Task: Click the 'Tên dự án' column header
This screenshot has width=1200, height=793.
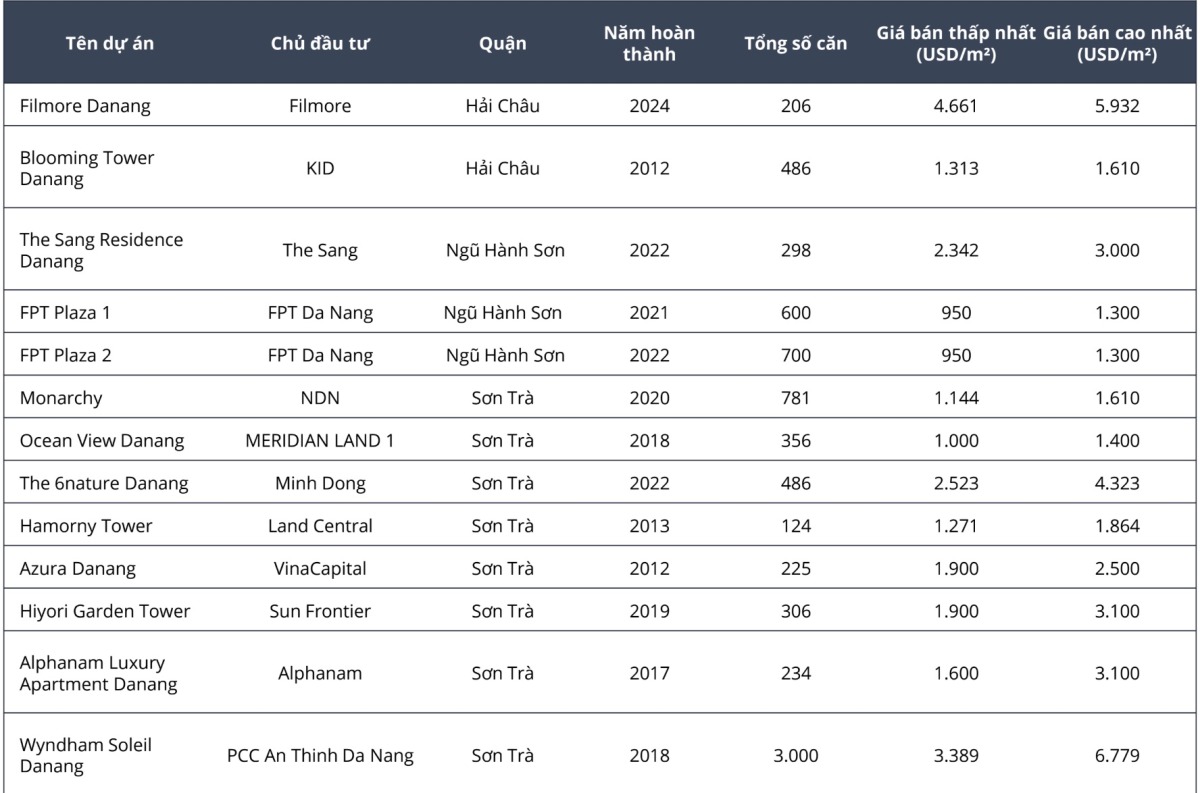Action: pos(110,43)
